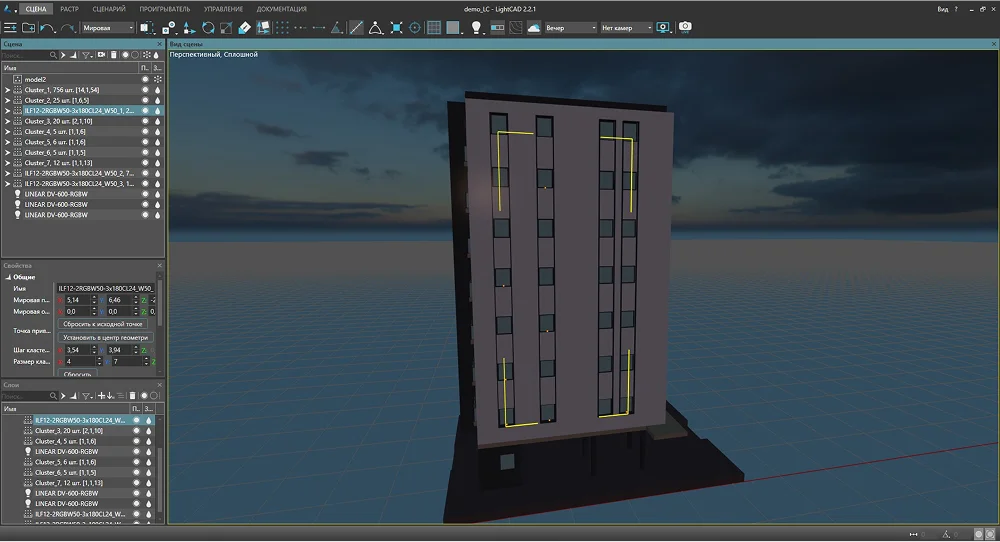Toggle visibility of Cluster_3 in Scene panel
Image resolution: width=1000 pixels, height=542 pixels.
pos(145,121)
